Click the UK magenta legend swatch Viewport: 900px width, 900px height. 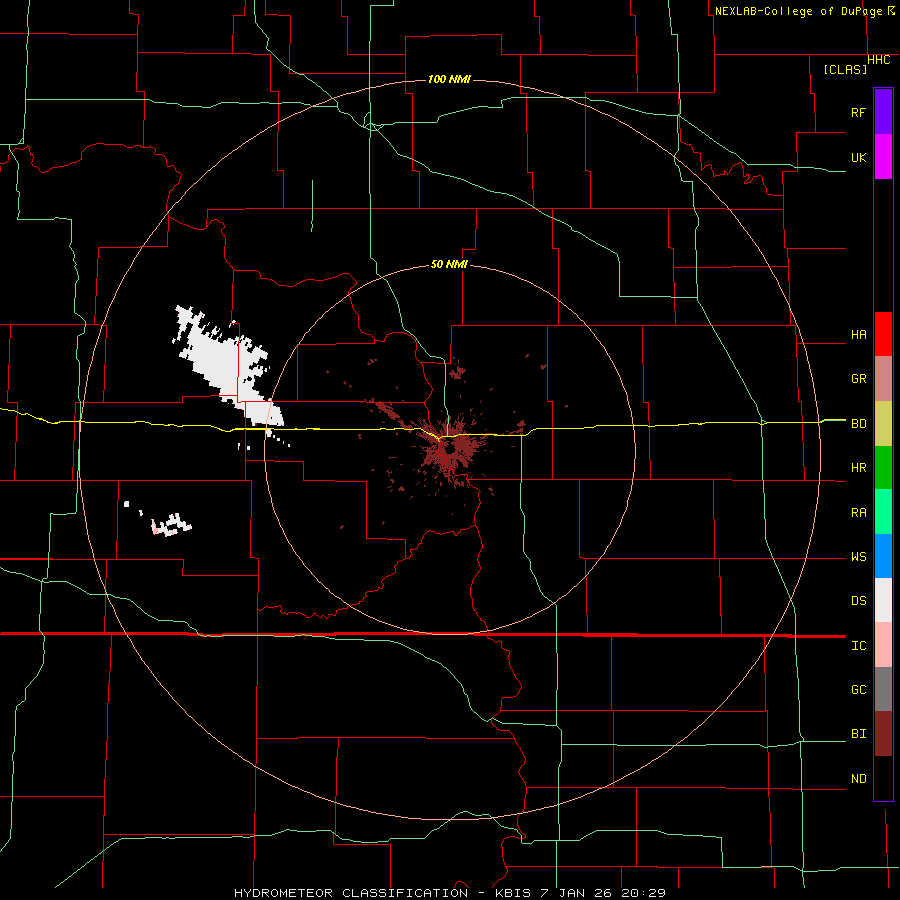[x=883, y=157]
